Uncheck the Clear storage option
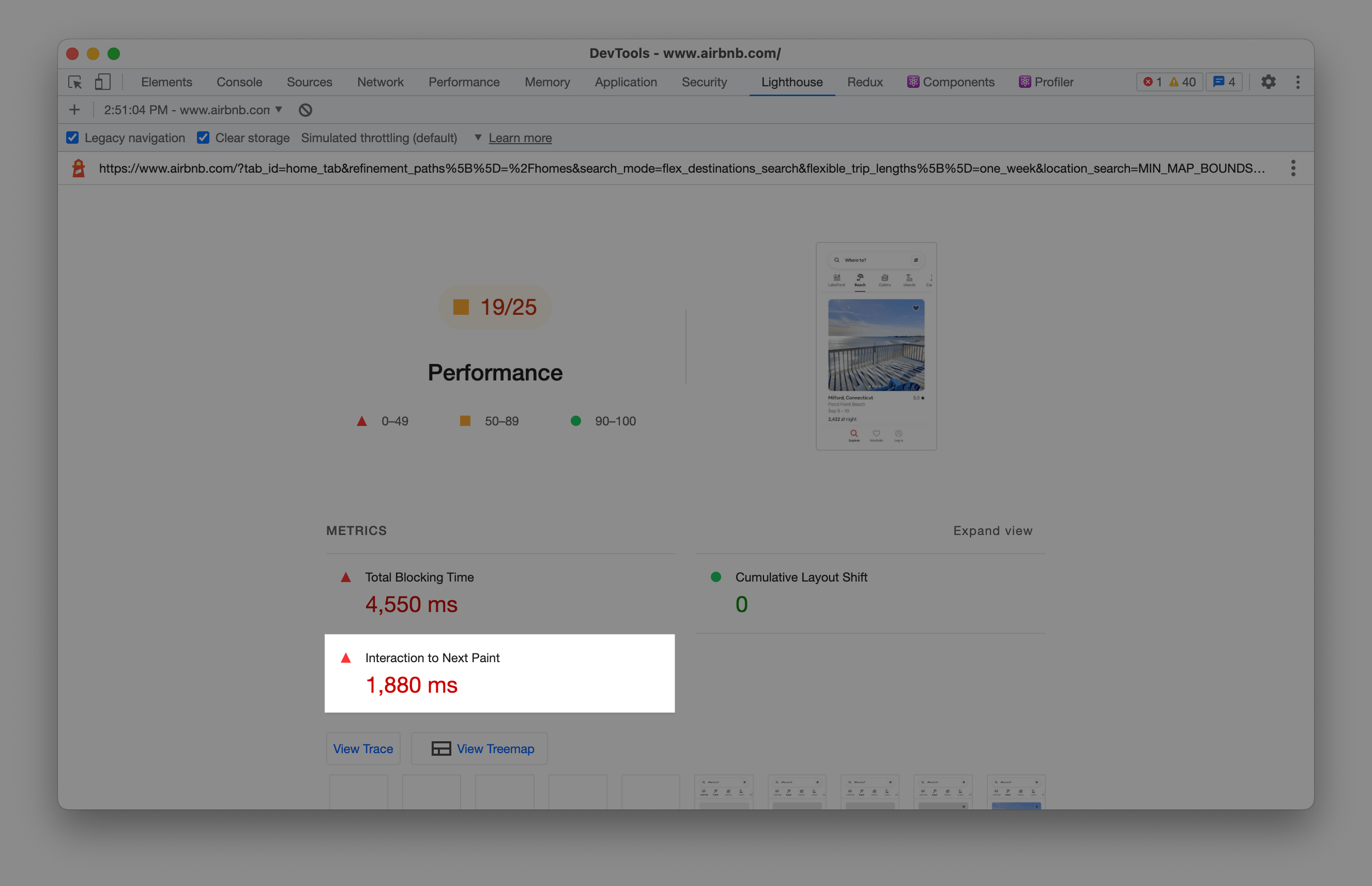Image resolution: width=1372 pixels, height=886 pixels. click(204, 138)
